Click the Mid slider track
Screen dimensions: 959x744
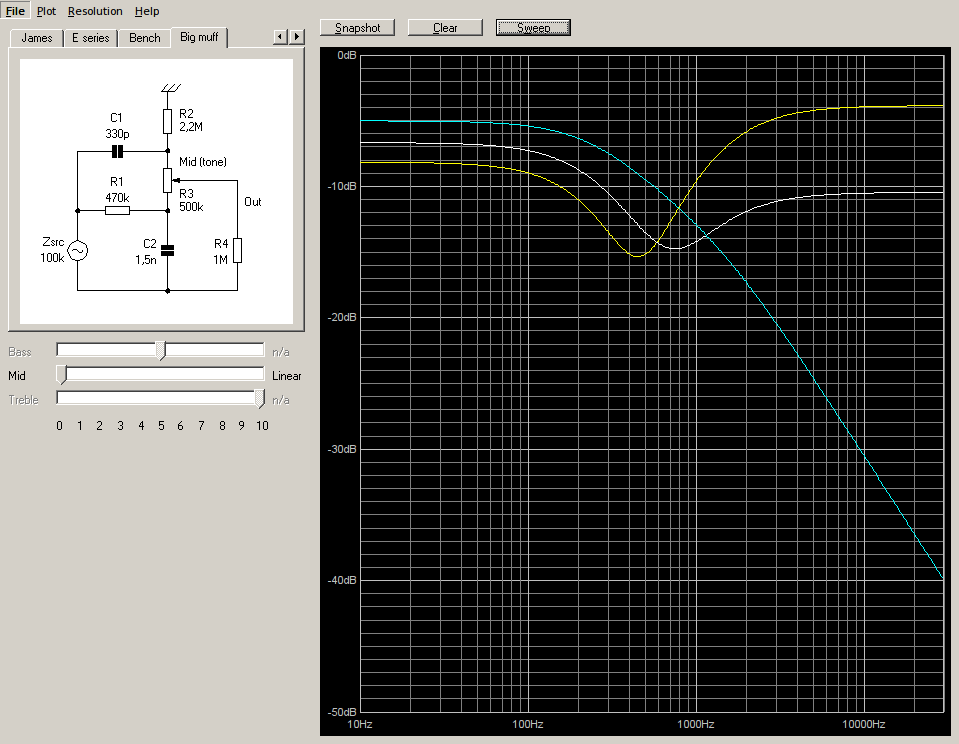(160, 375)
